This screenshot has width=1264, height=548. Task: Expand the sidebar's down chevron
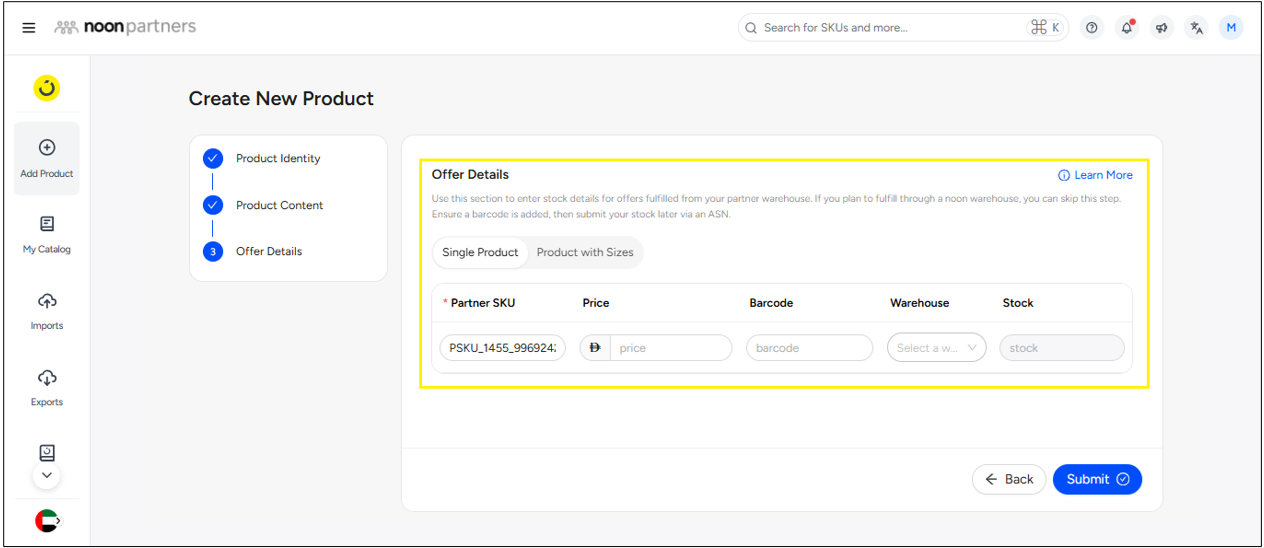47,476
